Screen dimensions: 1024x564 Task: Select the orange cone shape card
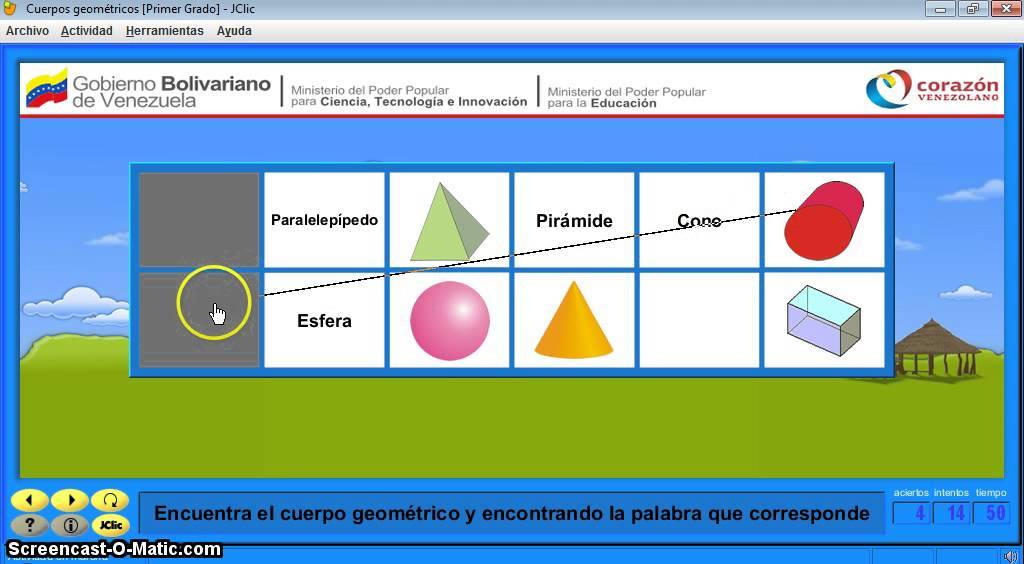[574, 320]
